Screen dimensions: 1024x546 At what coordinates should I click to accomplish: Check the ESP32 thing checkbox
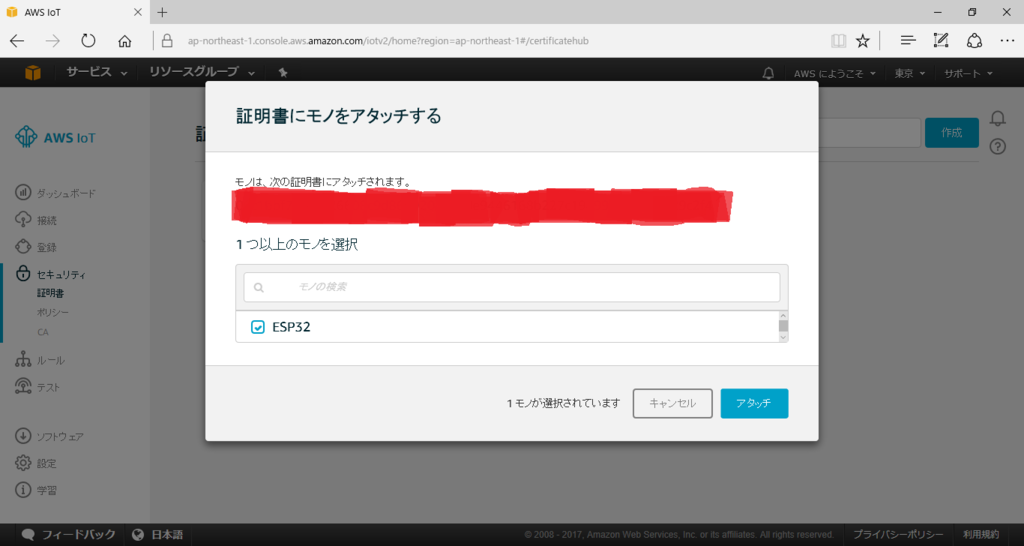point(258,327)
